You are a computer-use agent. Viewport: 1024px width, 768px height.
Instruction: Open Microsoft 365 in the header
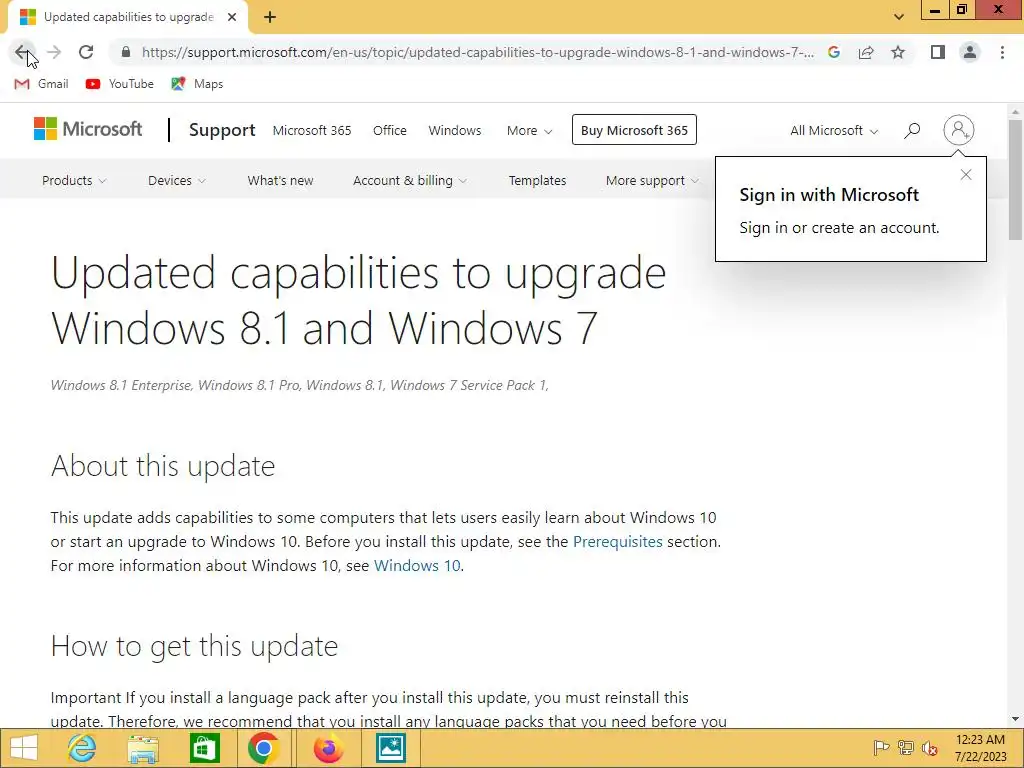[x=312, y=131]
